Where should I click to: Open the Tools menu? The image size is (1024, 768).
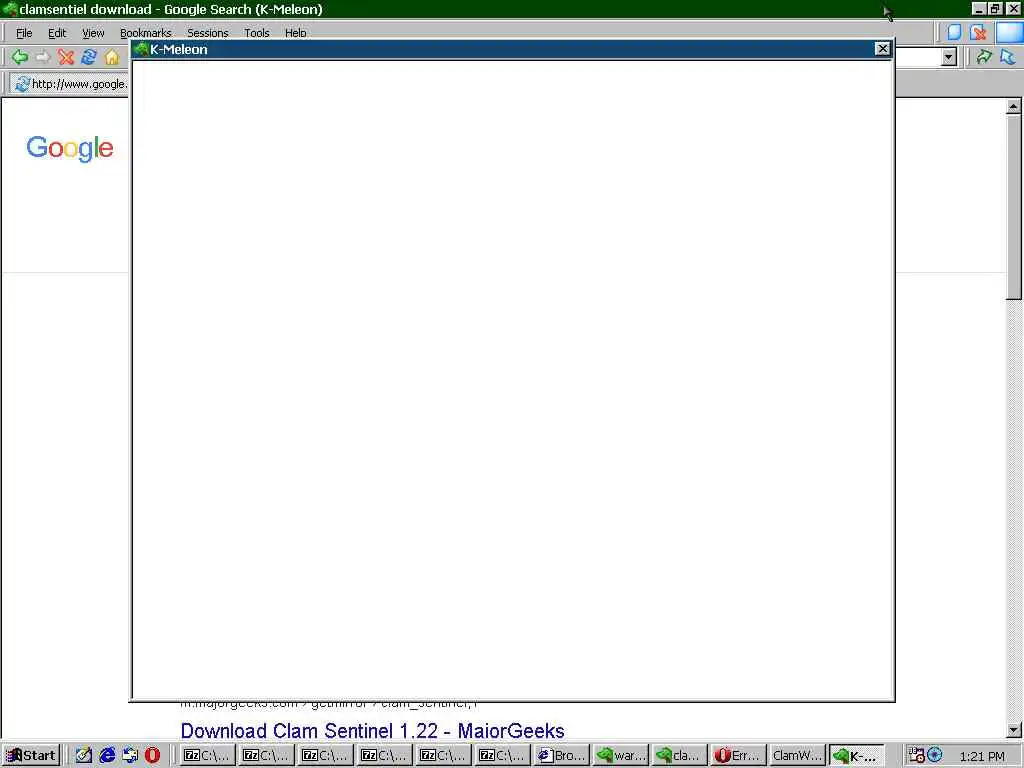pyautogui.click(x=257, y=33)
